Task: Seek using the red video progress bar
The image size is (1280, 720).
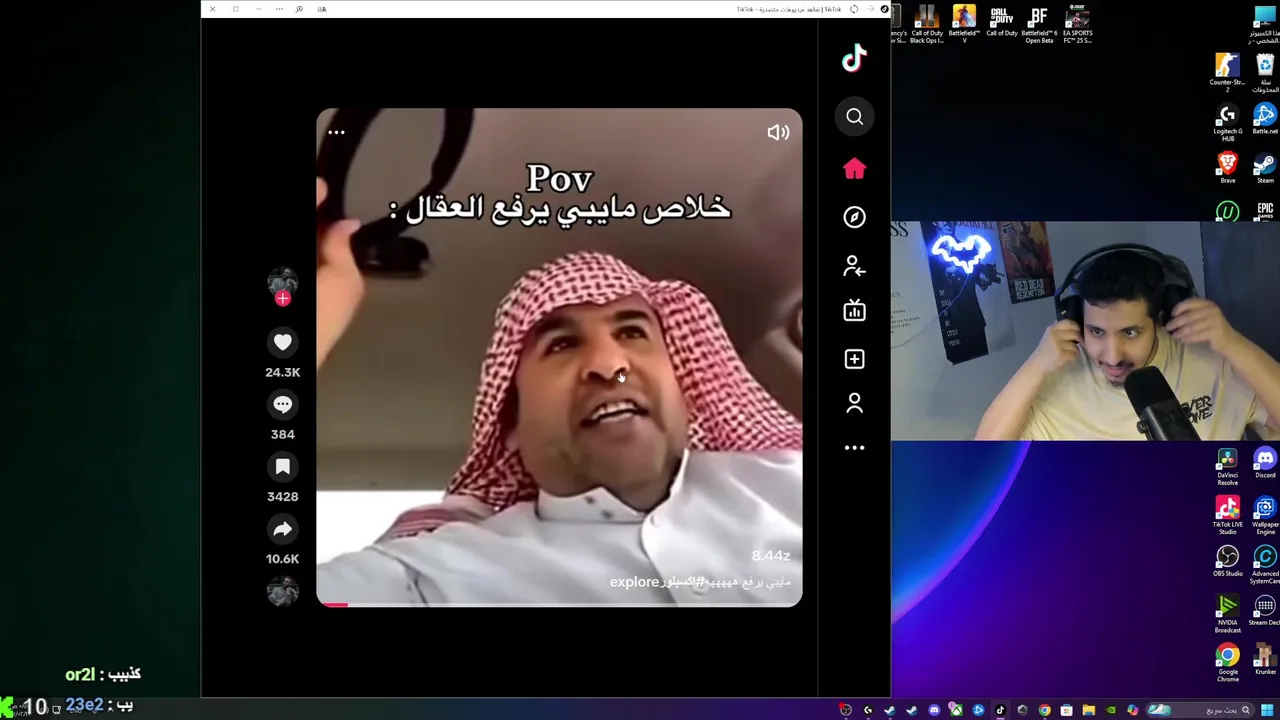Action: (x=559, y=604)
